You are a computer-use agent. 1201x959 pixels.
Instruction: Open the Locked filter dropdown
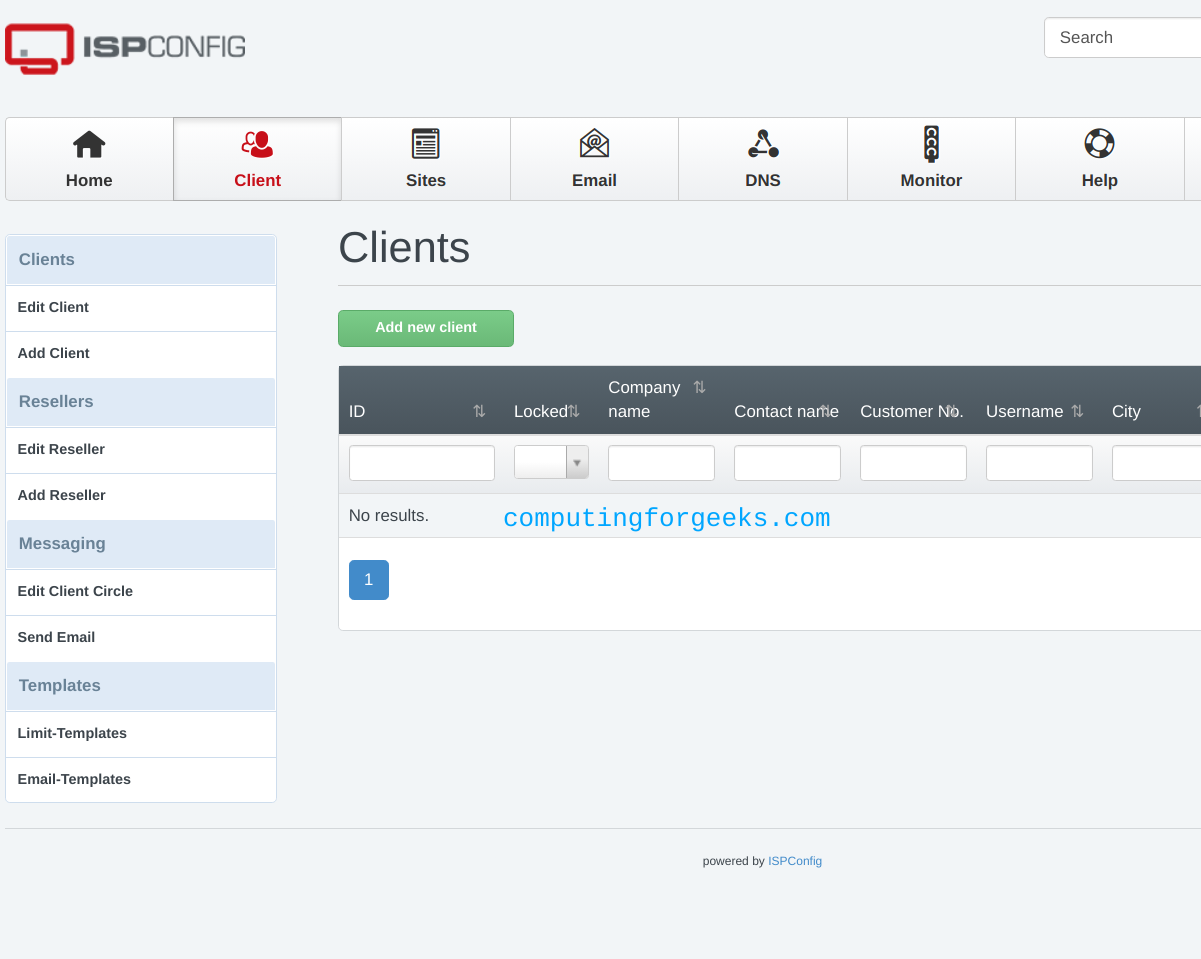point(577,462)
